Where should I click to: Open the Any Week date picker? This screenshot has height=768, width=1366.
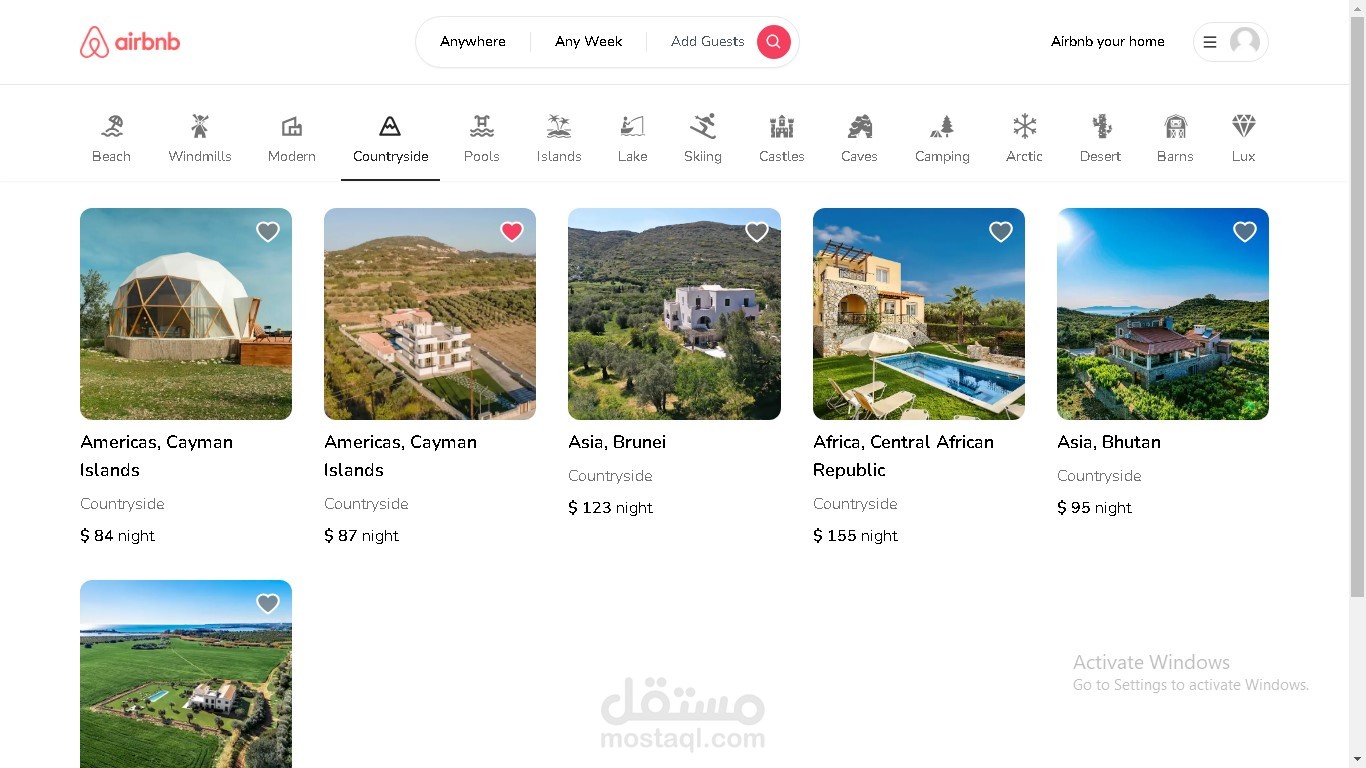[x=589, y=42]
